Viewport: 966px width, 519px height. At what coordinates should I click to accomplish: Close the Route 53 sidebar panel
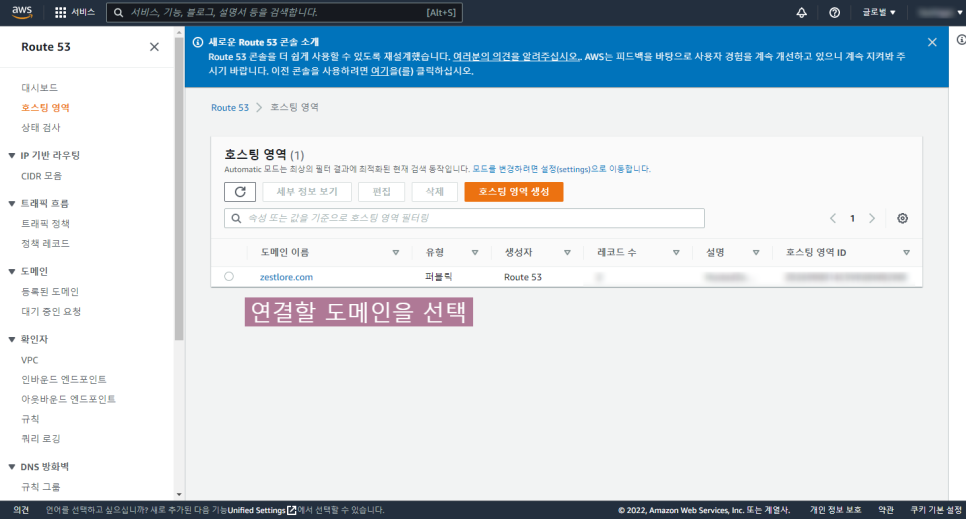point(154,47)
